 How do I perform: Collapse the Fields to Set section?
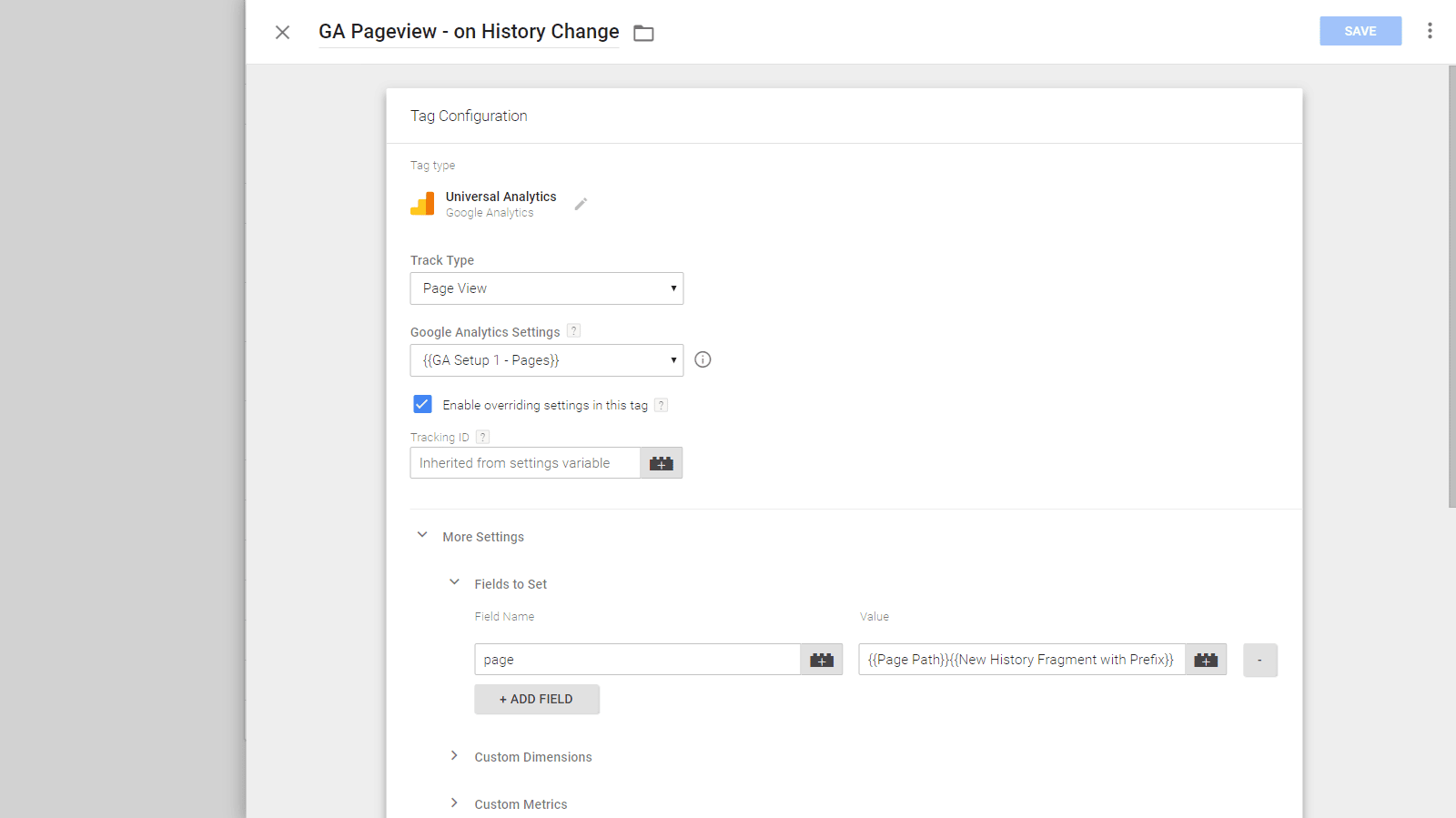[x=454, y=582]
